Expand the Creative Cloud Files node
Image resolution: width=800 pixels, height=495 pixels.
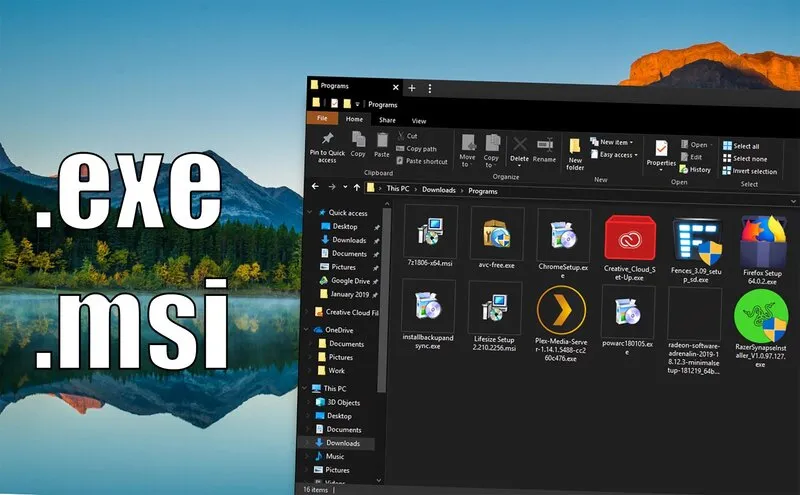coord(308,312)
